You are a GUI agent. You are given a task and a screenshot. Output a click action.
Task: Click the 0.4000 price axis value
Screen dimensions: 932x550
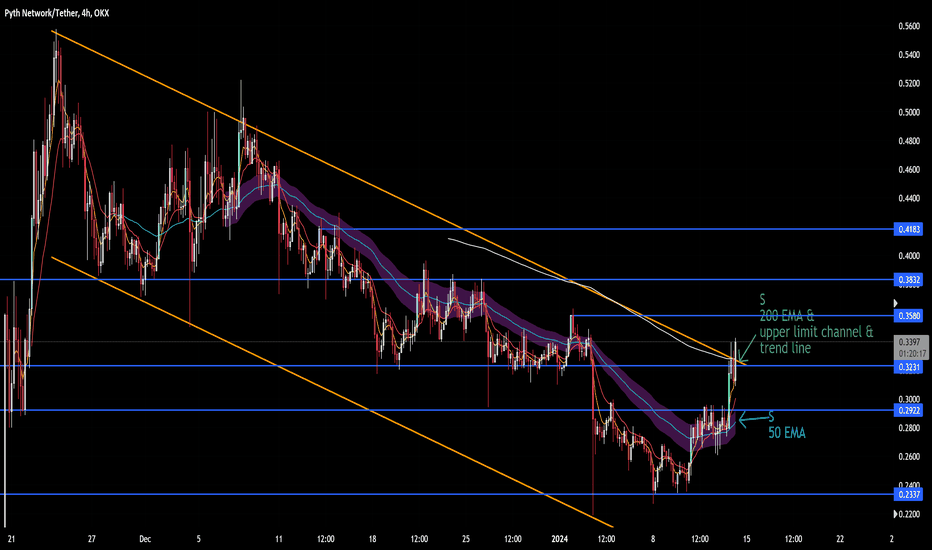pos(909,256)
